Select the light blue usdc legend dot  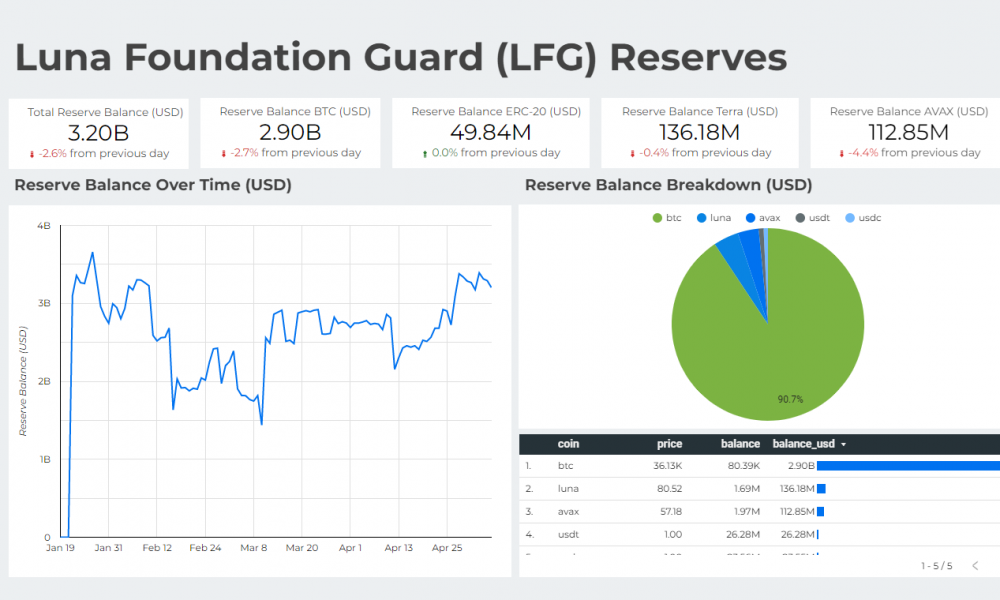click(x=849, y=218)
